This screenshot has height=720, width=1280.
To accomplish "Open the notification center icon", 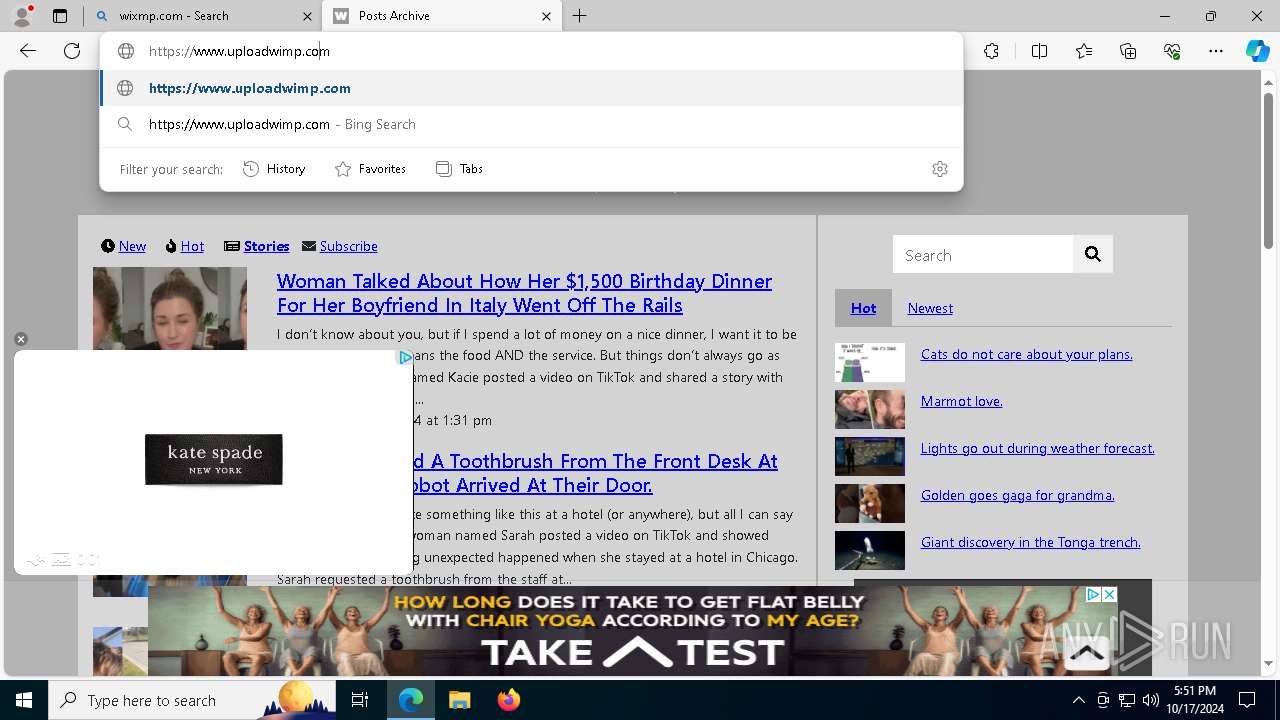I will tap(1247, 700).
